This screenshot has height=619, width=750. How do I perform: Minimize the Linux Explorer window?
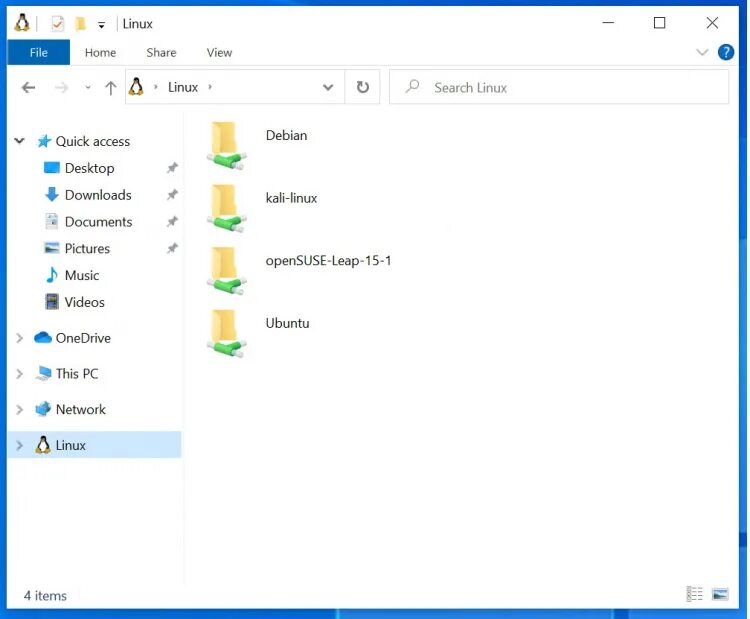[608, 22]
